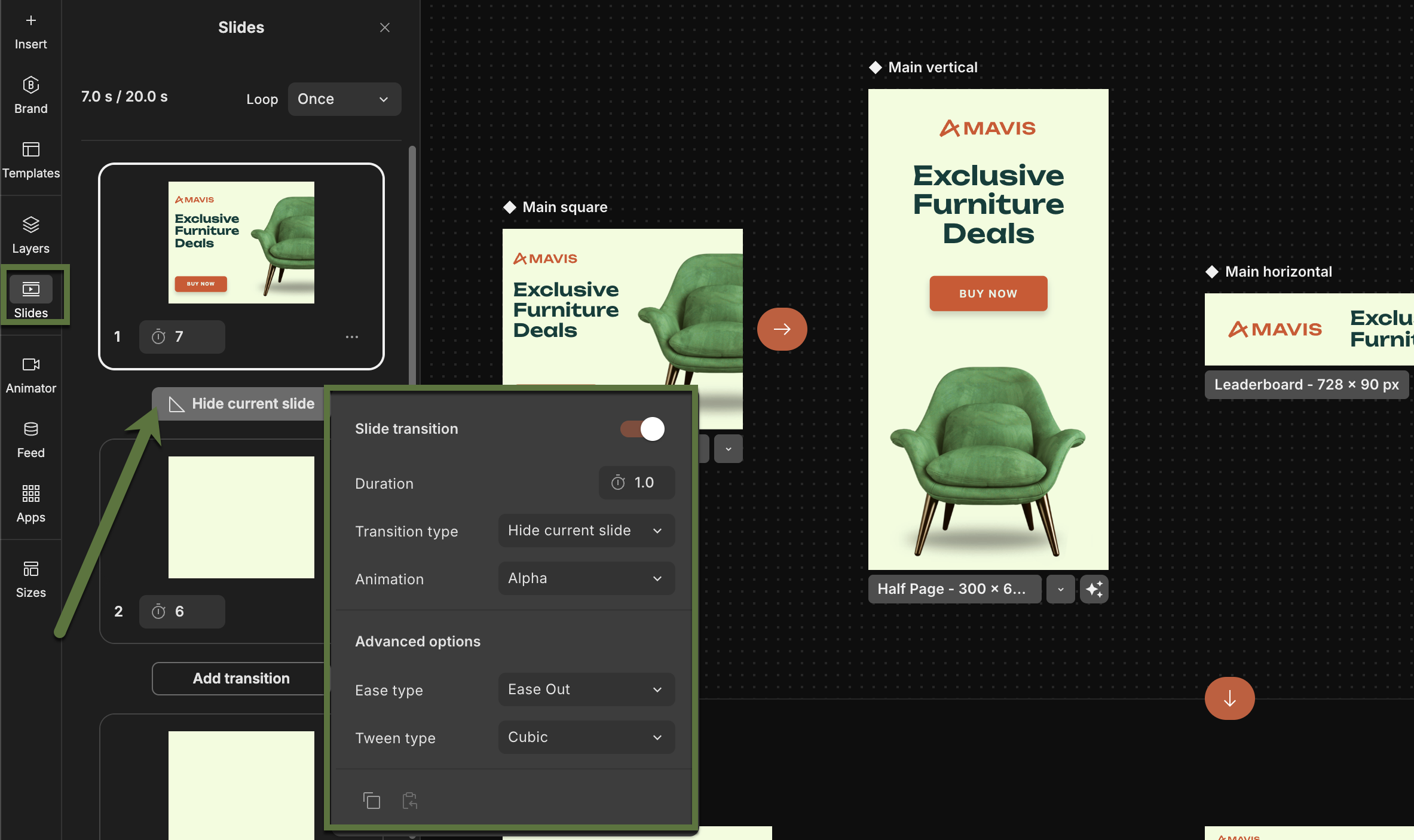Click the copy transition settings icon

tap(371, 800)
